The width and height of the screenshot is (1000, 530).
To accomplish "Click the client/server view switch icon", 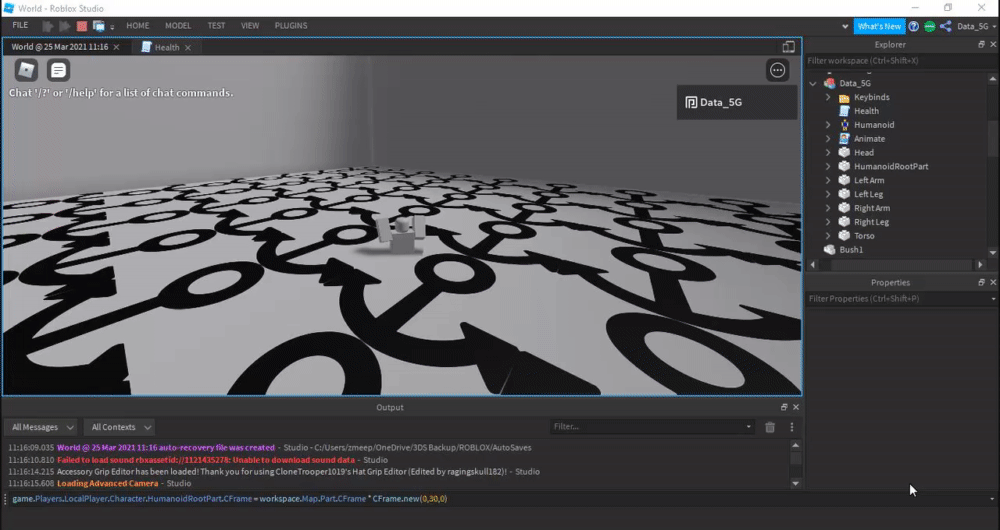I will (x=98, y=26).
